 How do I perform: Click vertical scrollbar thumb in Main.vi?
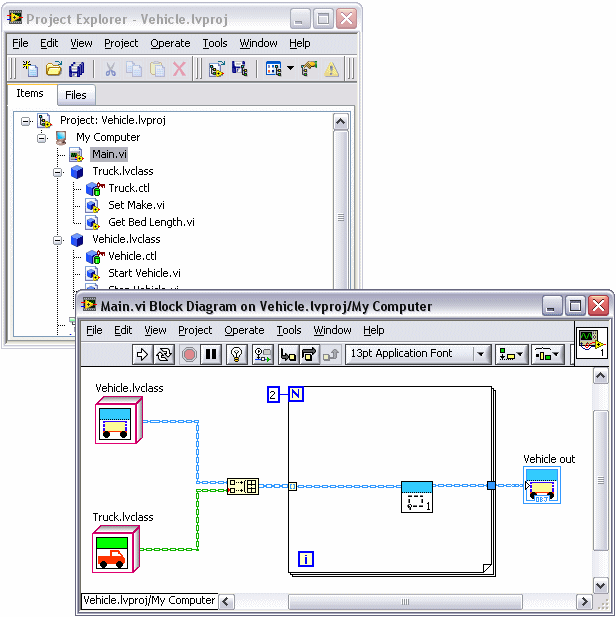[601, 480]
